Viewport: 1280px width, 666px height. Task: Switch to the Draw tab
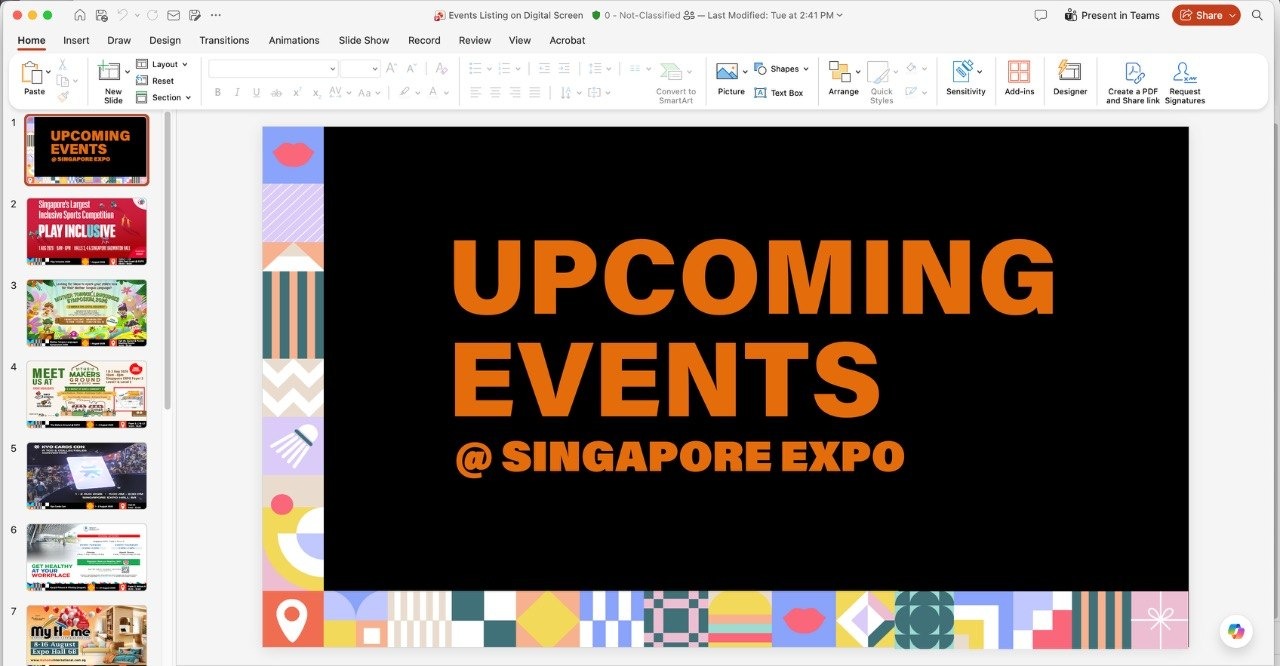[119, 40]
